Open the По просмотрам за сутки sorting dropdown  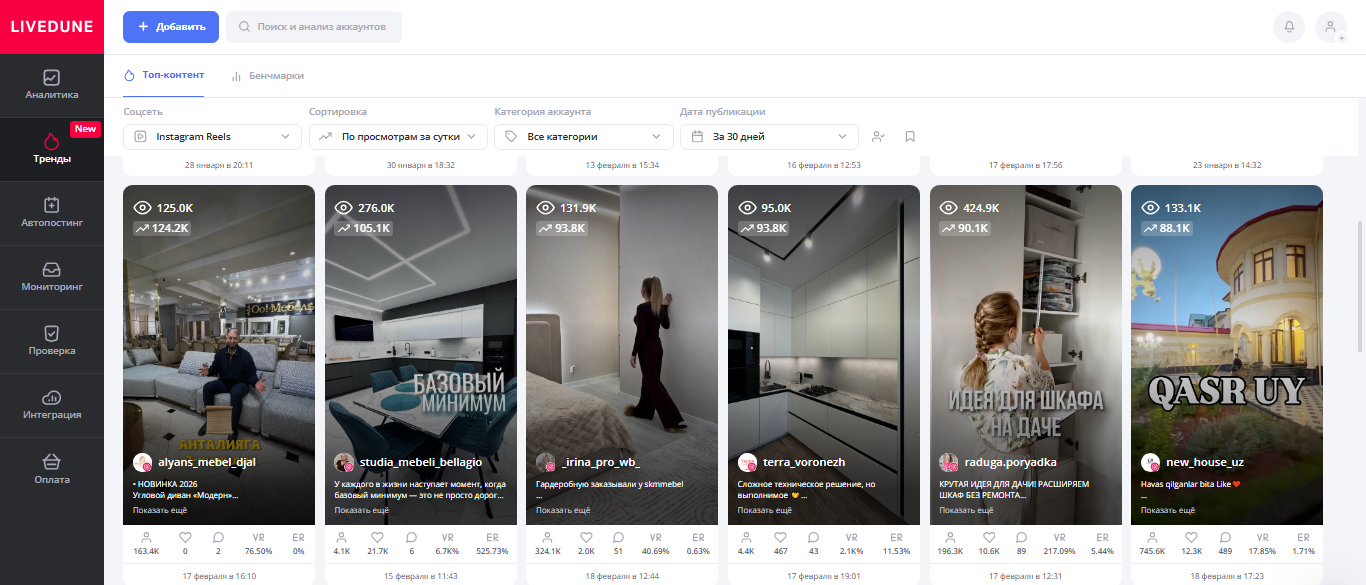398,137
